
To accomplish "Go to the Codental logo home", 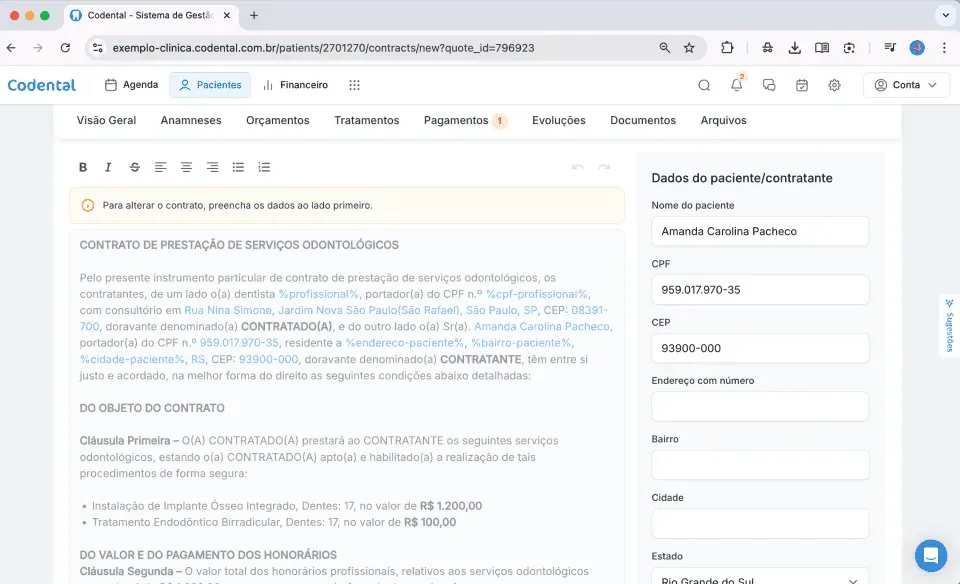I will click(x=42, y=85).
